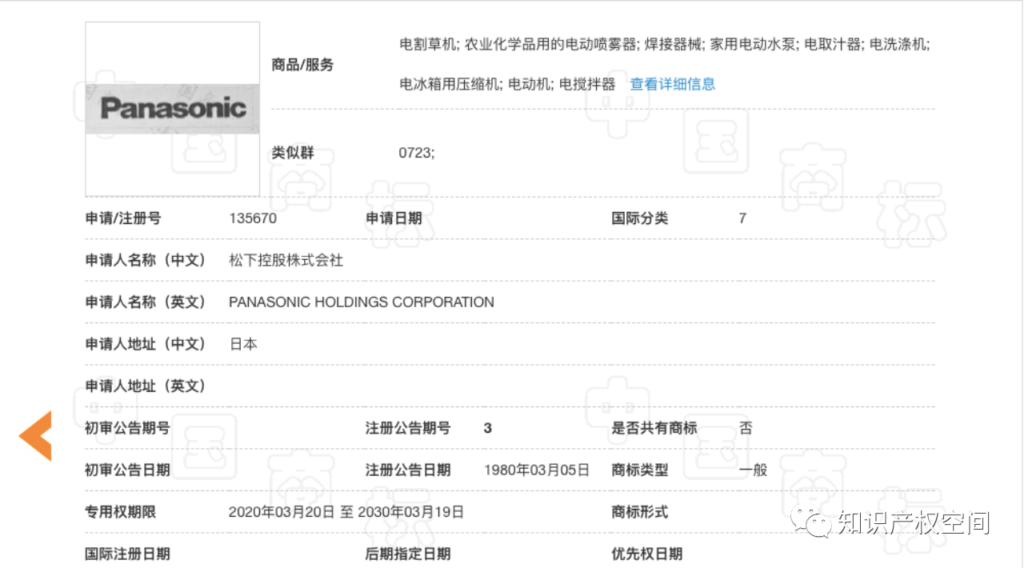Click the 是否共有商标 value 否
This screenshot has height=568, width=1024.
click(746, 428)
